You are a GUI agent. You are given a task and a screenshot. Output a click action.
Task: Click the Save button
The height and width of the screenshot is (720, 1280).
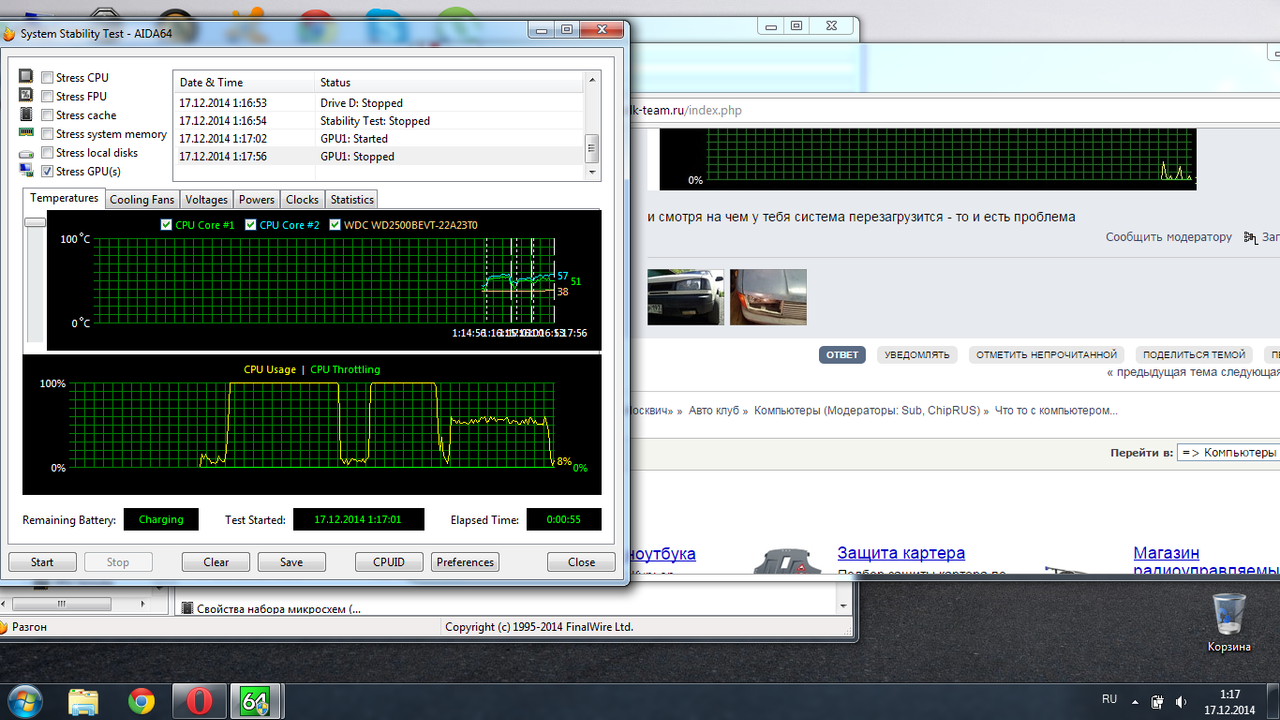click(291, 562)
